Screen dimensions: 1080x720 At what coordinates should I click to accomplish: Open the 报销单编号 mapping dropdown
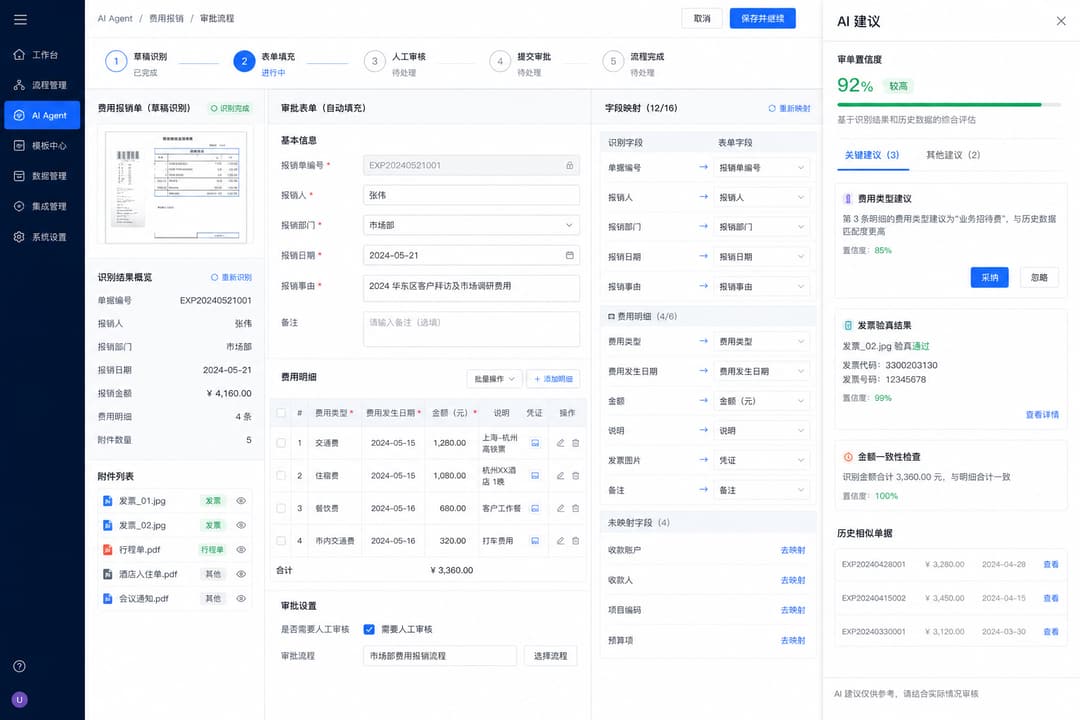point(762,167)
